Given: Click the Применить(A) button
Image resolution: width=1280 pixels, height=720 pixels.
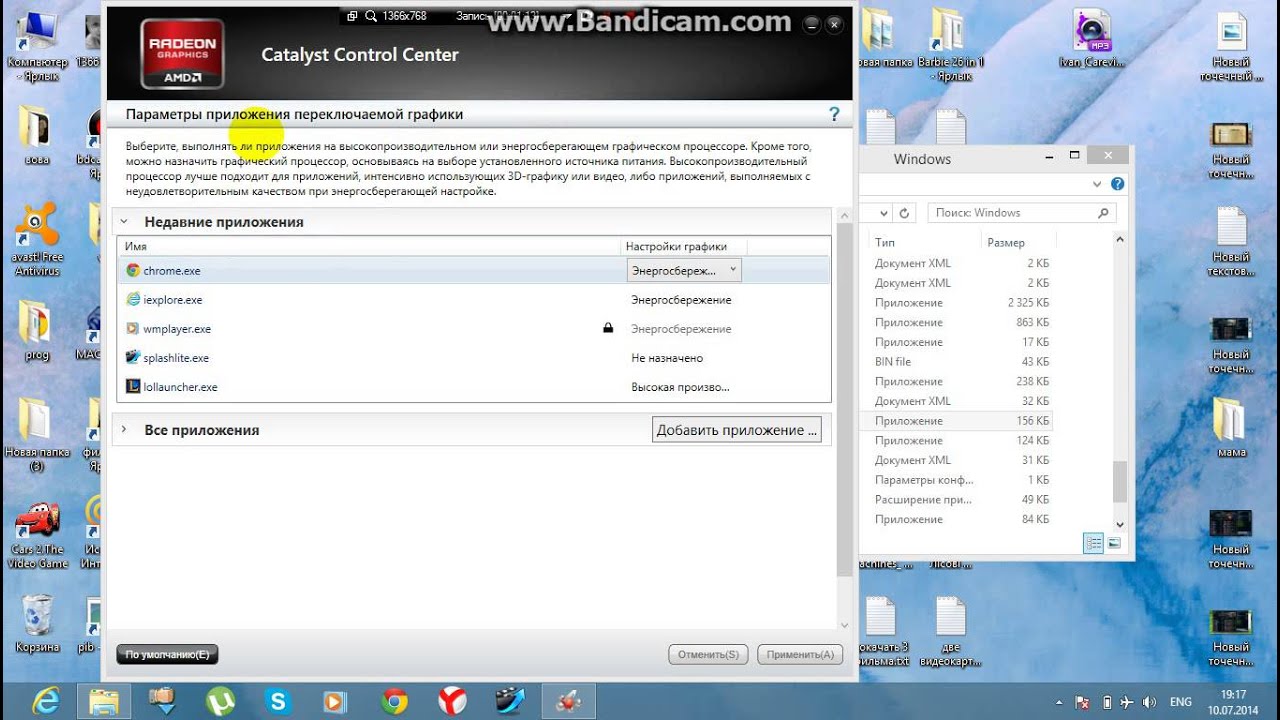Looking at the screenshot, I should (800, 654).
